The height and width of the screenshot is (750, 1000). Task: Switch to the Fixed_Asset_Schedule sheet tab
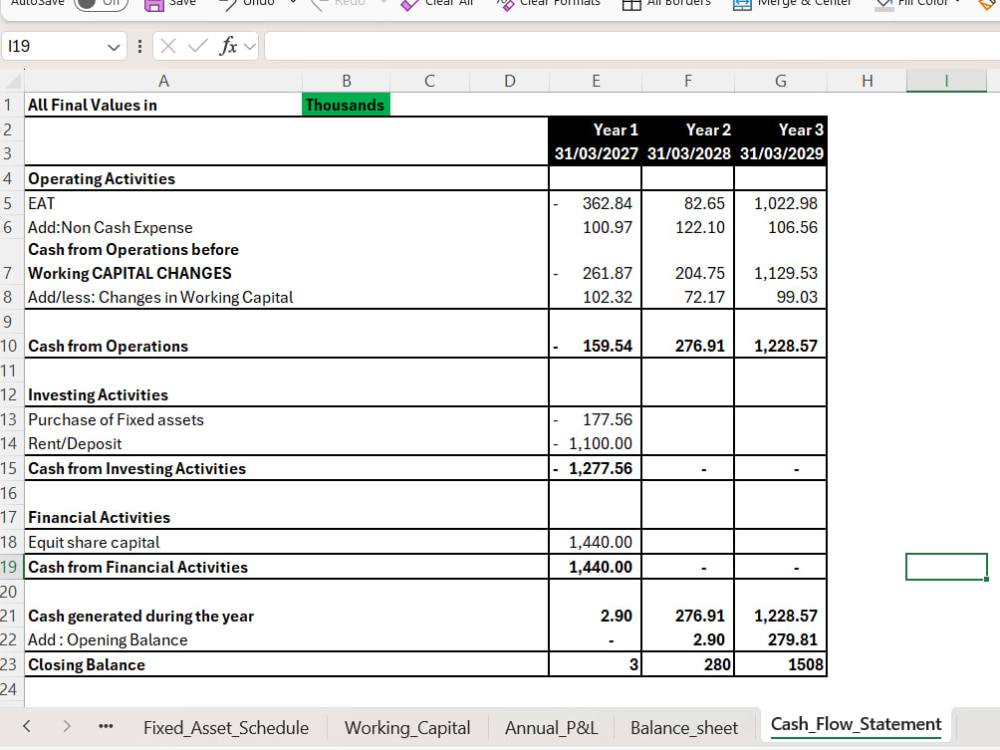226,728
